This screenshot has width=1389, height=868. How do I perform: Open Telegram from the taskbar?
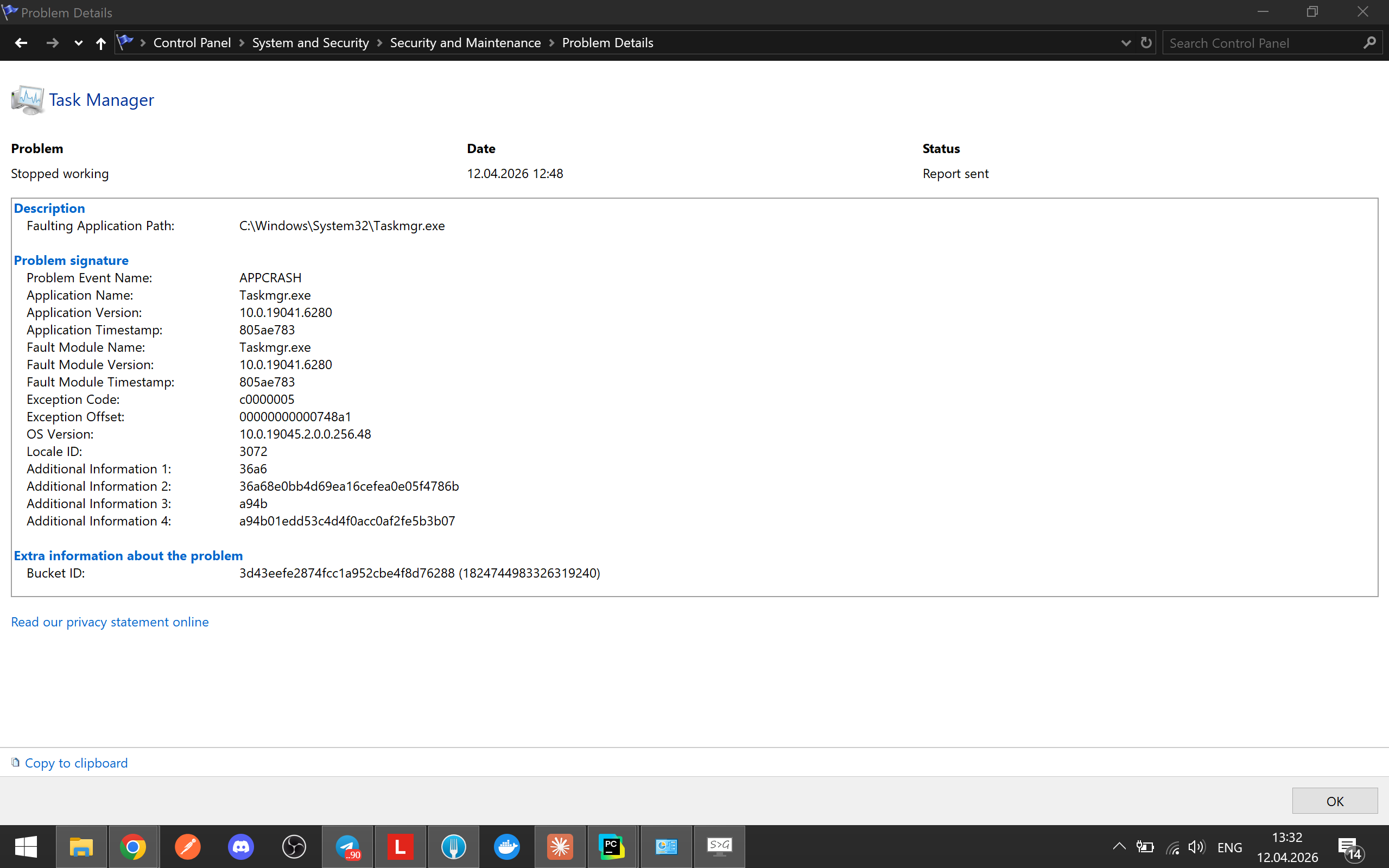(347, 846)
